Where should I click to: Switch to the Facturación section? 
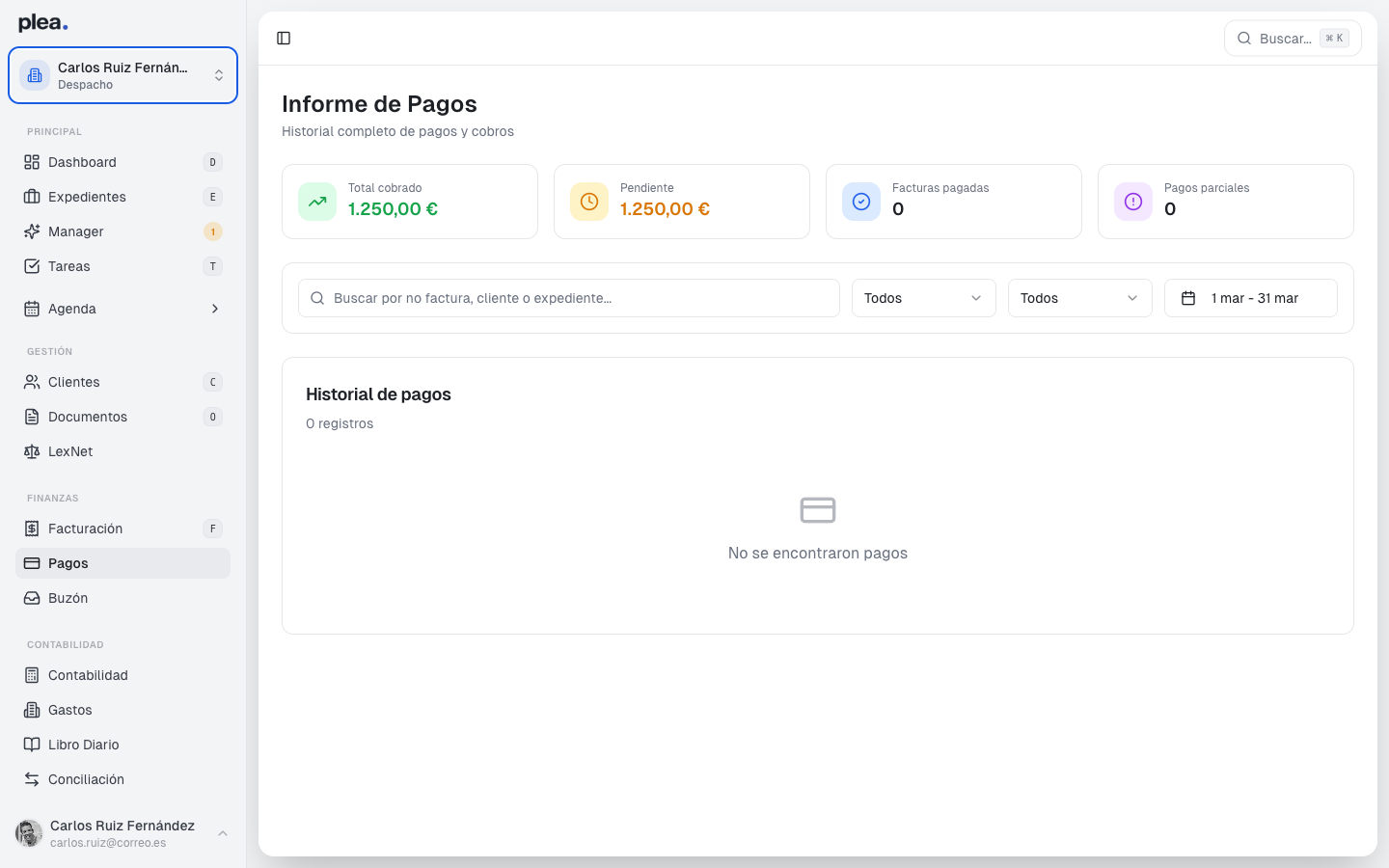pyautogui.click(x=86, y=529)
